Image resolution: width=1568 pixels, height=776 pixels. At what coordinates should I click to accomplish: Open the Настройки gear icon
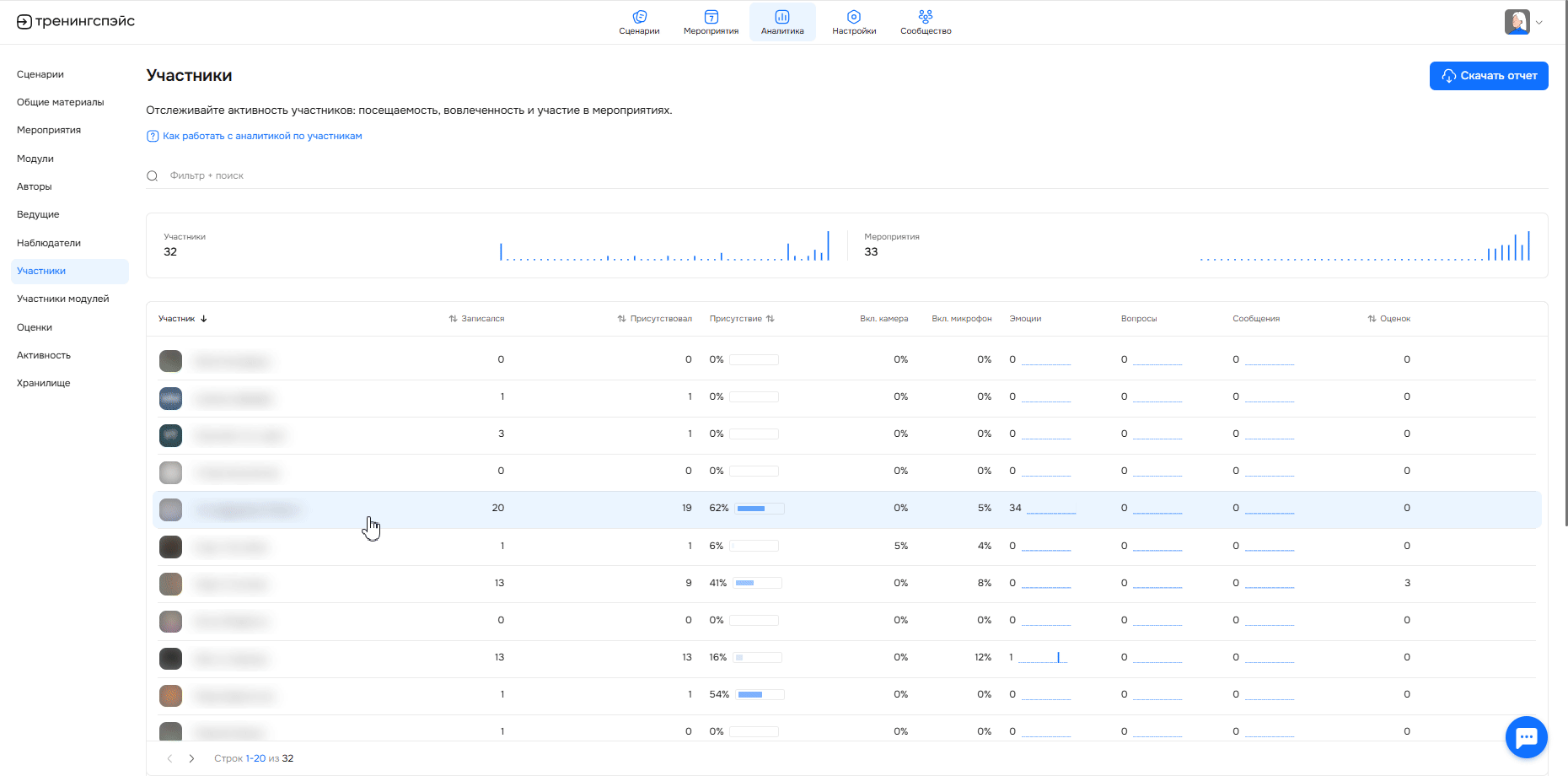click(x=853, y=17)
